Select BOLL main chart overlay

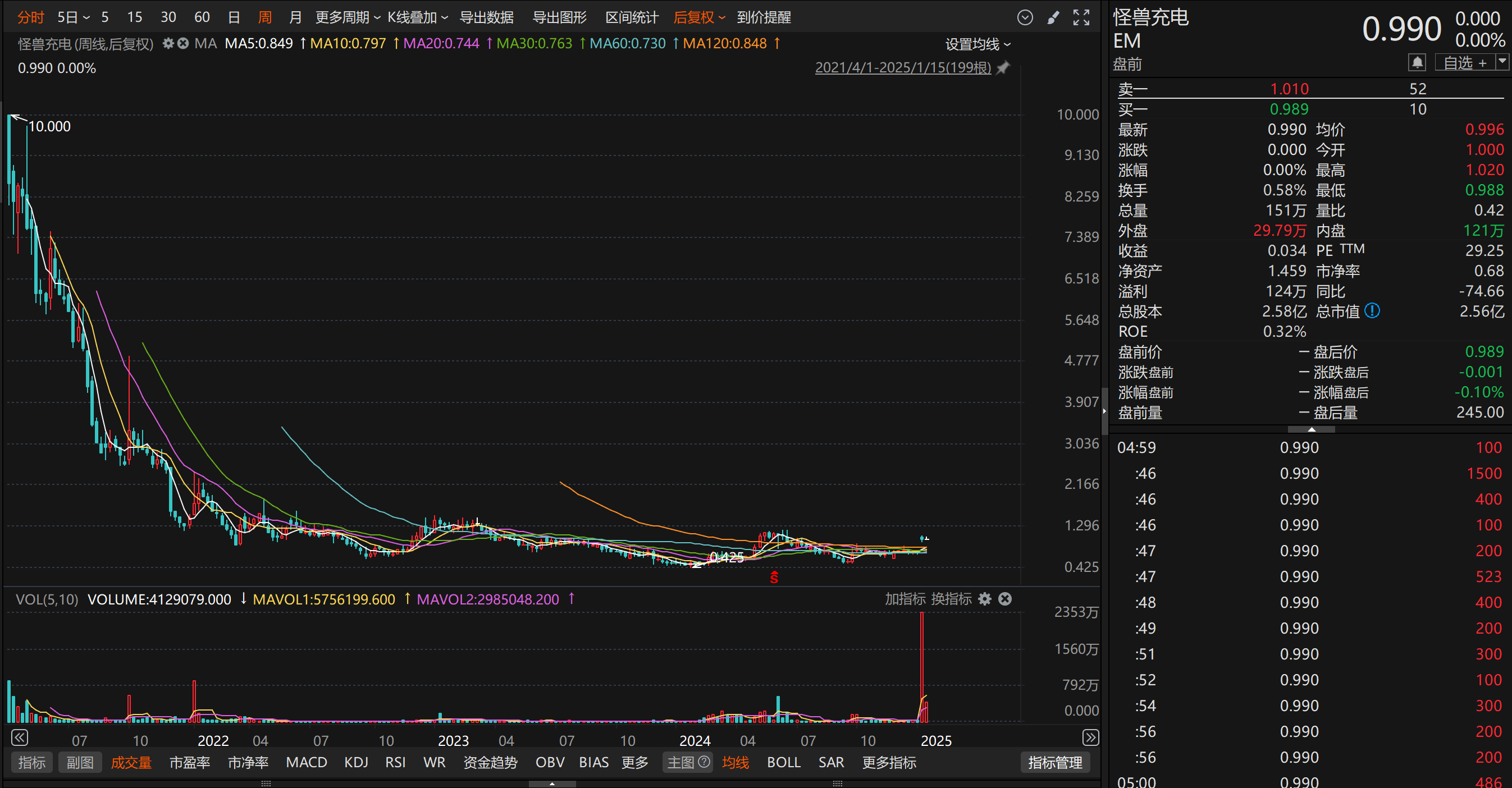coord(784,762)
